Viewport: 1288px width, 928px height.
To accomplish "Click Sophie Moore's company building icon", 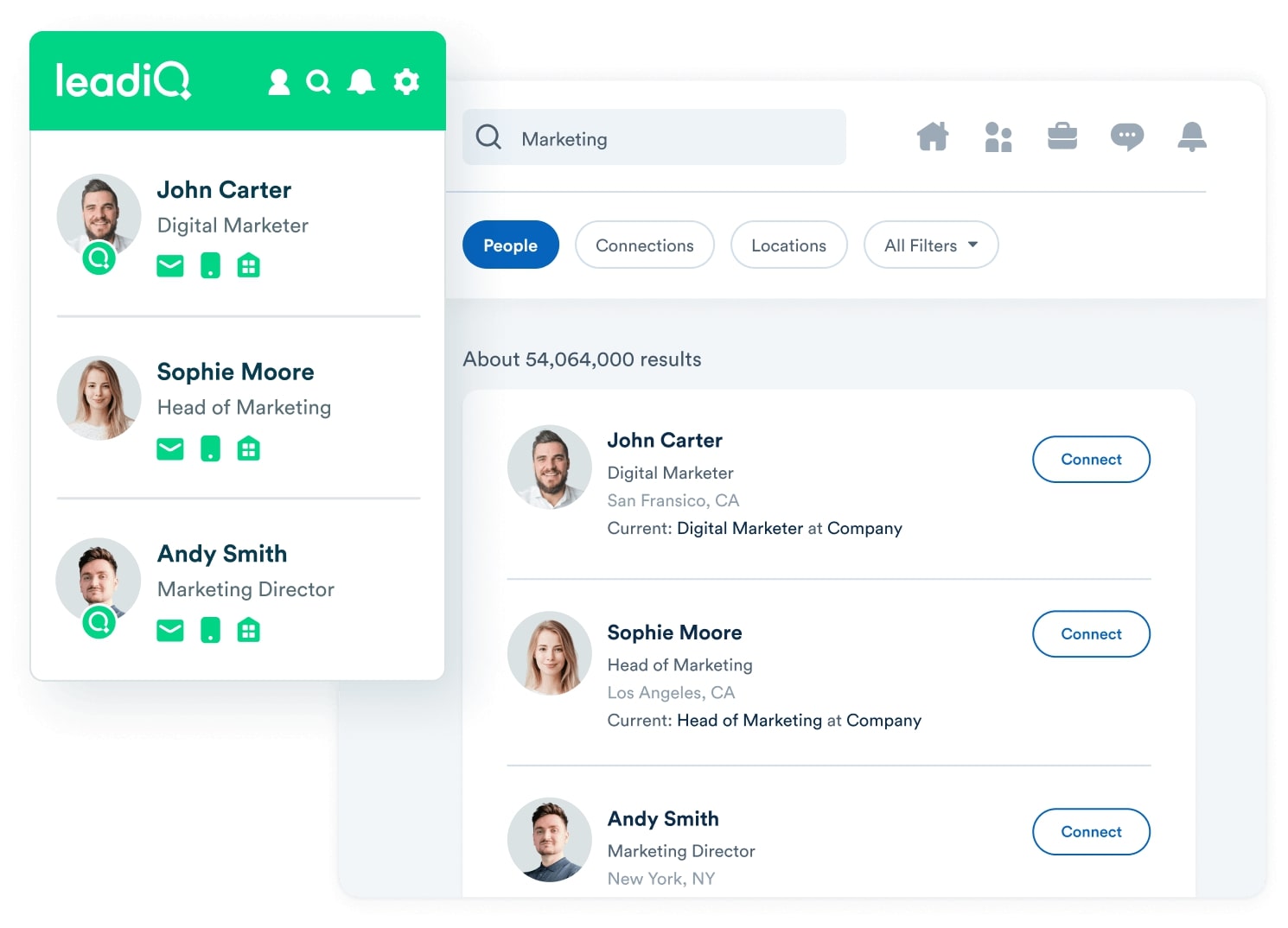I will point(249,449).
